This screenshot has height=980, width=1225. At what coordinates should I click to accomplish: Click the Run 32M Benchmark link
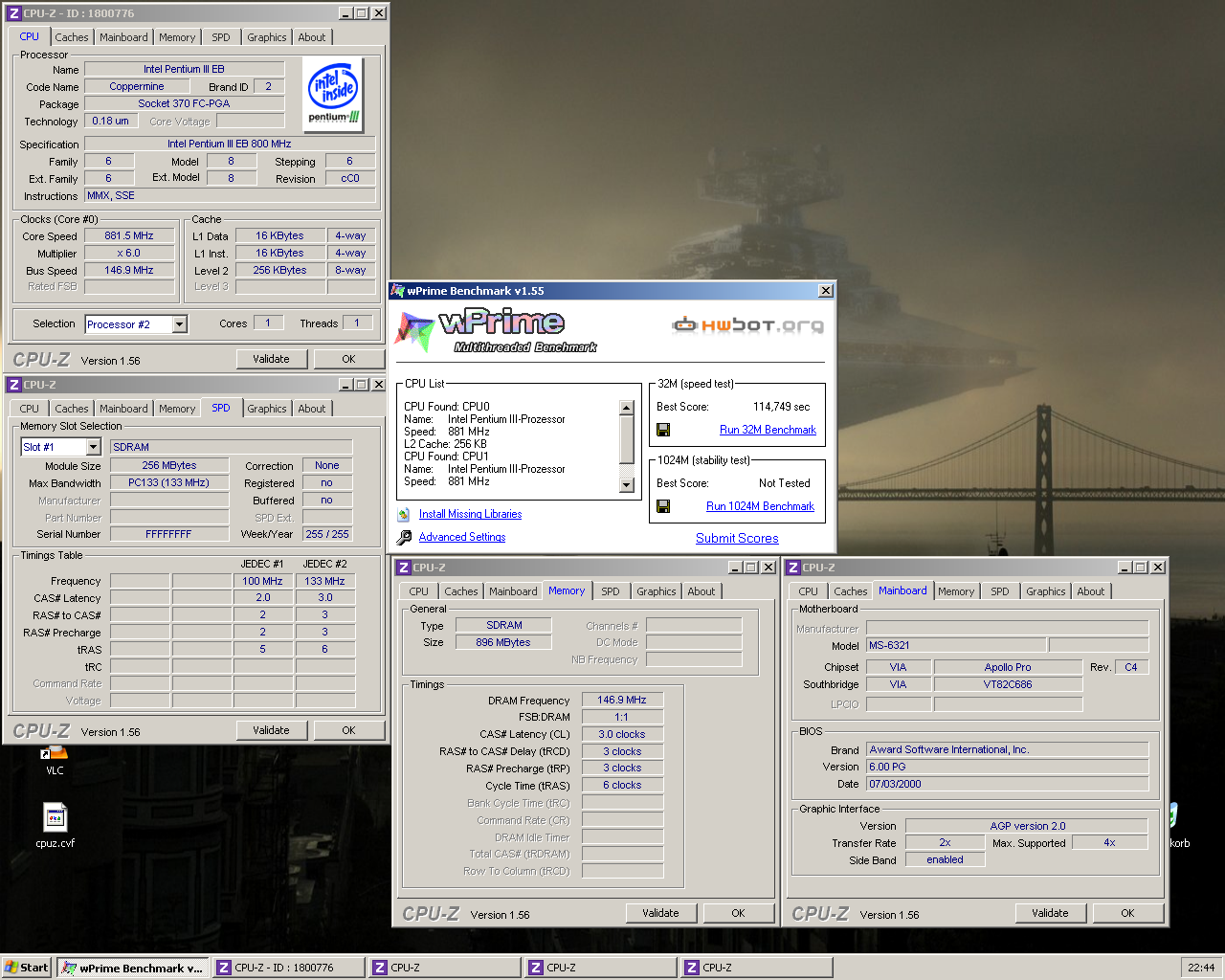point(768,430)
